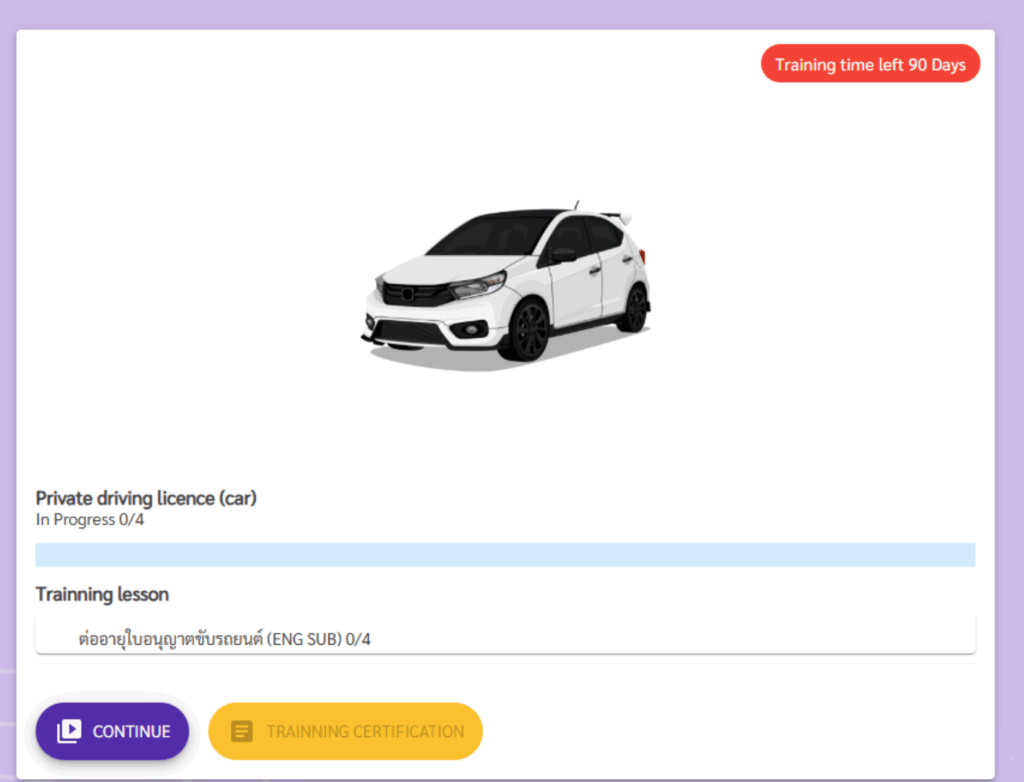Click the video playlist icon on Continue
This screenshot has height=782, width=1024.
68,731
